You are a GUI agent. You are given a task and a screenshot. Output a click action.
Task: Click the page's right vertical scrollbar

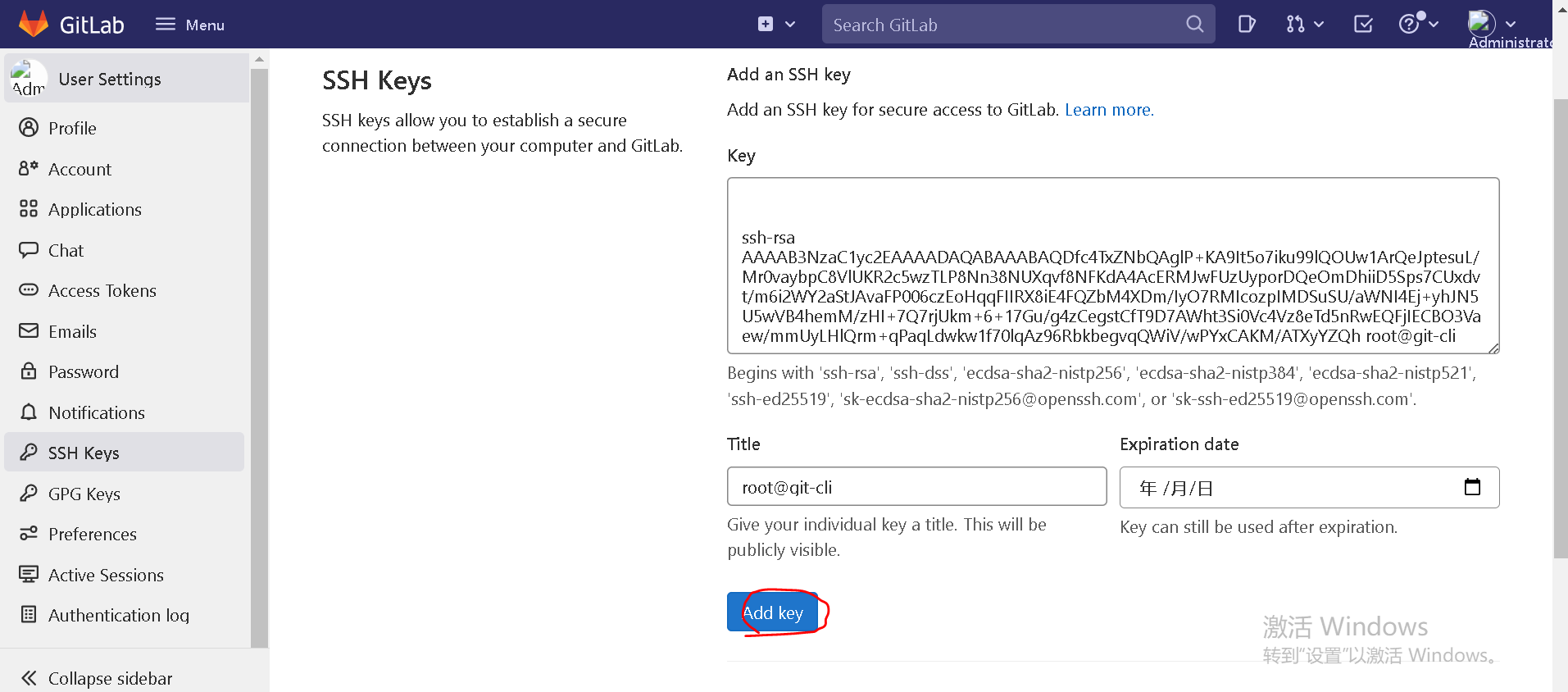click(x=1560, y=328)
